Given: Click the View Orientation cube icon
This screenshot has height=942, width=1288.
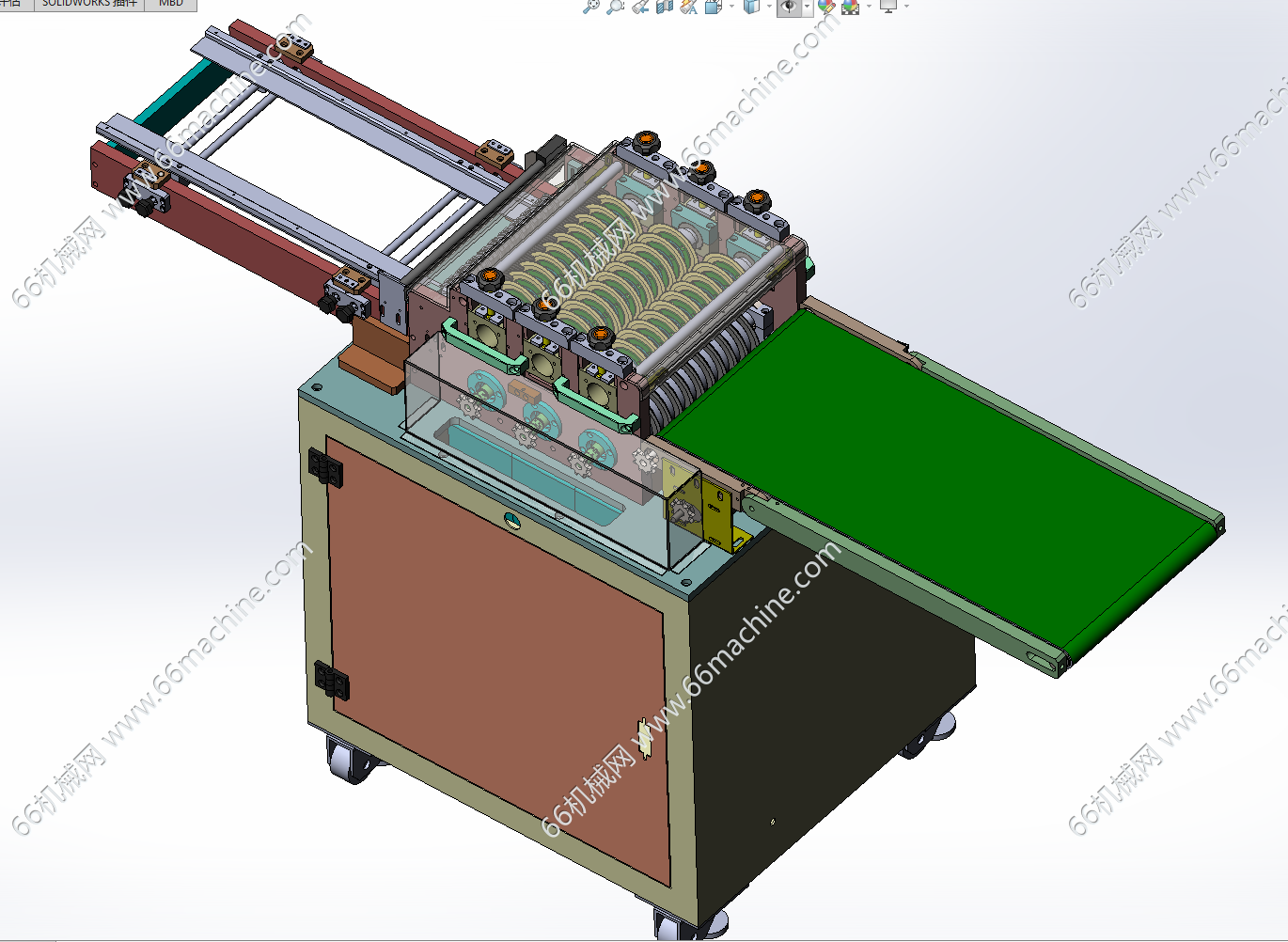Looking at the screenshot, I should pos(714,6).
